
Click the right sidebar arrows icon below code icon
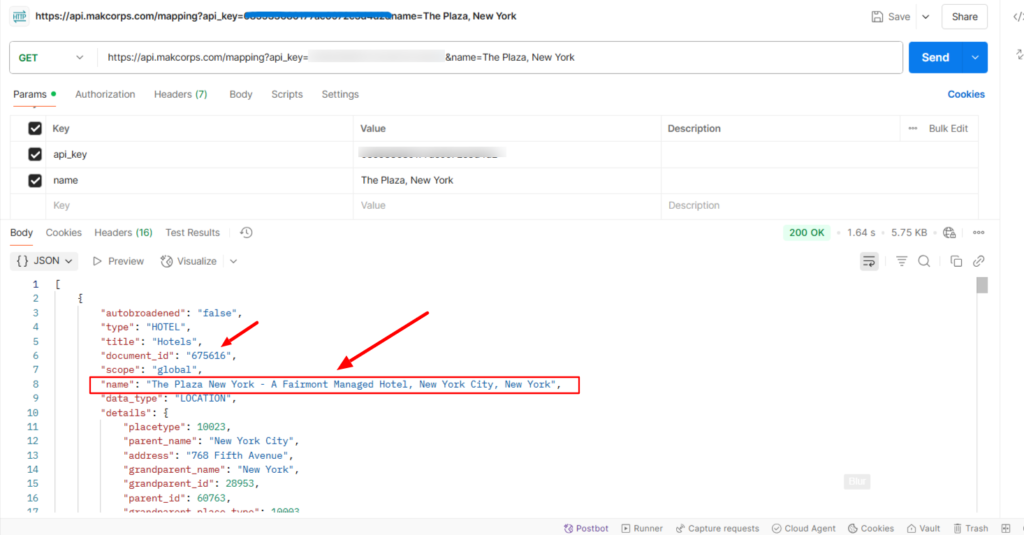pyautogui.click(x=1019, y=55)
